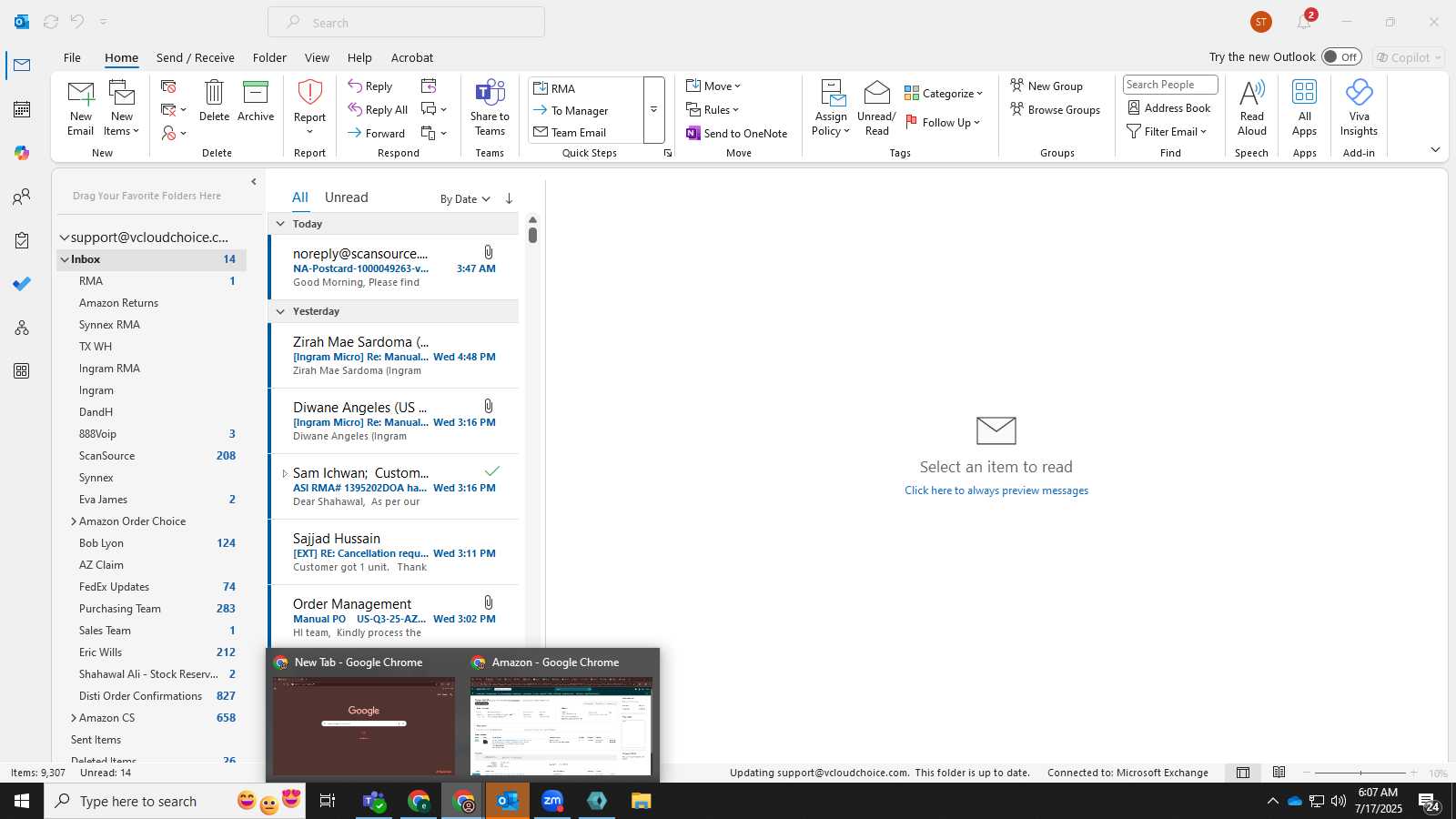Open Calendar in left navigation bar
Image resolution: width=1456 pixels, height=819 pixels.
(22, 109)
